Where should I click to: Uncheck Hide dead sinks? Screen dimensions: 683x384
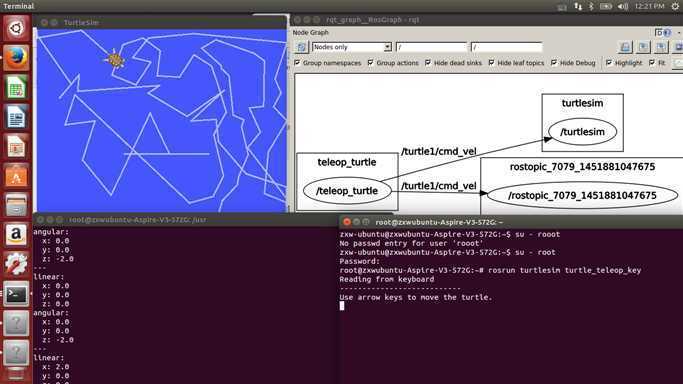[428, 63]
